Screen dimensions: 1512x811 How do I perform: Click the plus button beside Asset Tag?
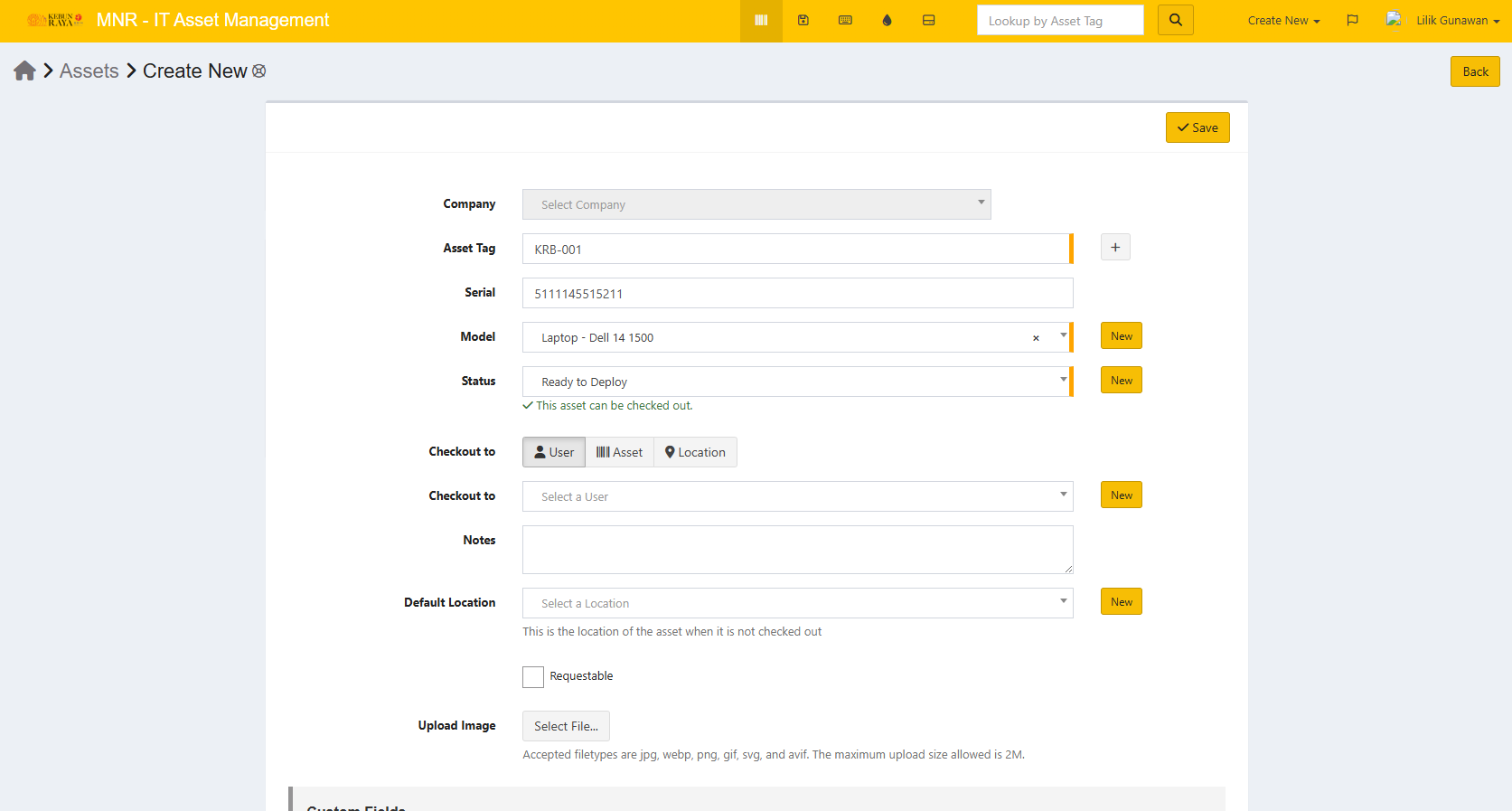tap(1115, 248)
